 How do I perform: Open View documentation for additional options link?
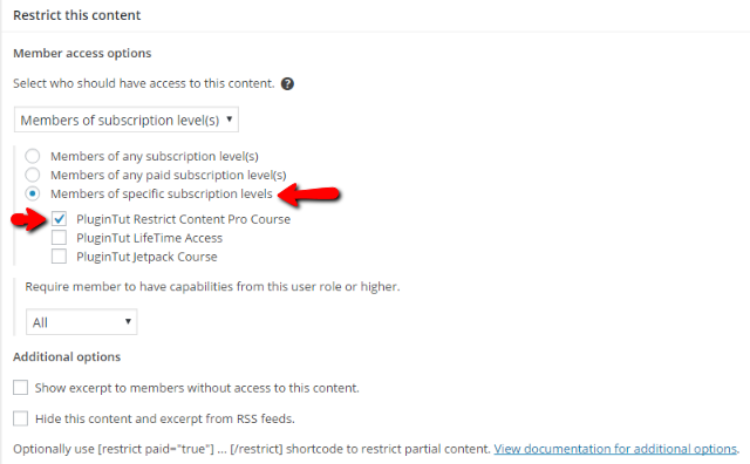tap(615, 449)
